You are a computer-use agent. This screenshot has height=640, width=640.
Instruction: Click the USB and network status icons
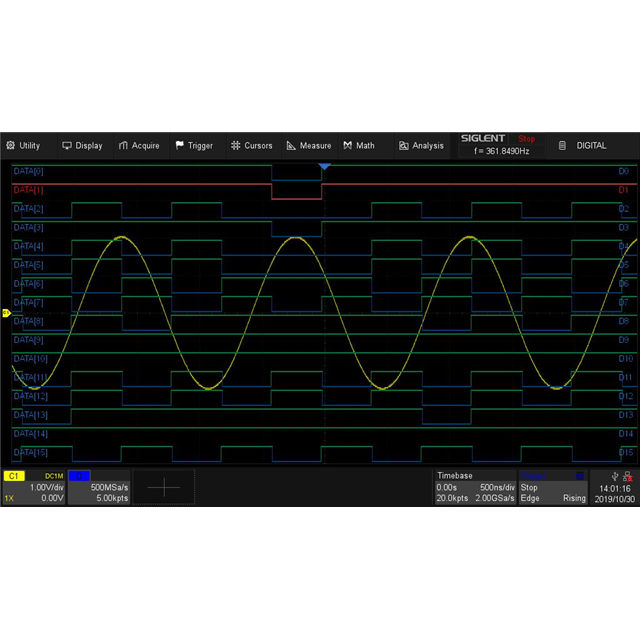click(618, 476)
